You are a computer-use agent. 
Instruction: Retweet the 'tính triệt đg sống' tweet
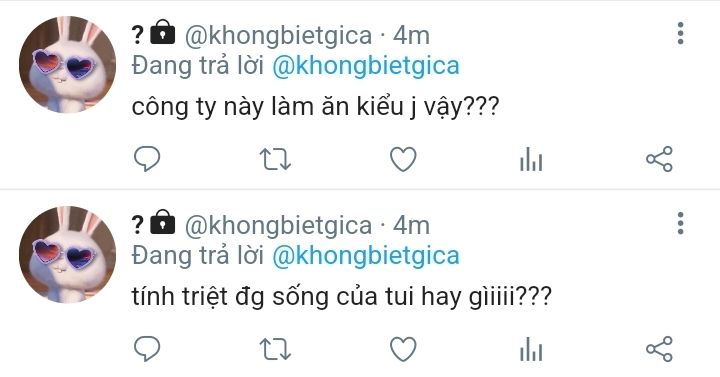275,349
